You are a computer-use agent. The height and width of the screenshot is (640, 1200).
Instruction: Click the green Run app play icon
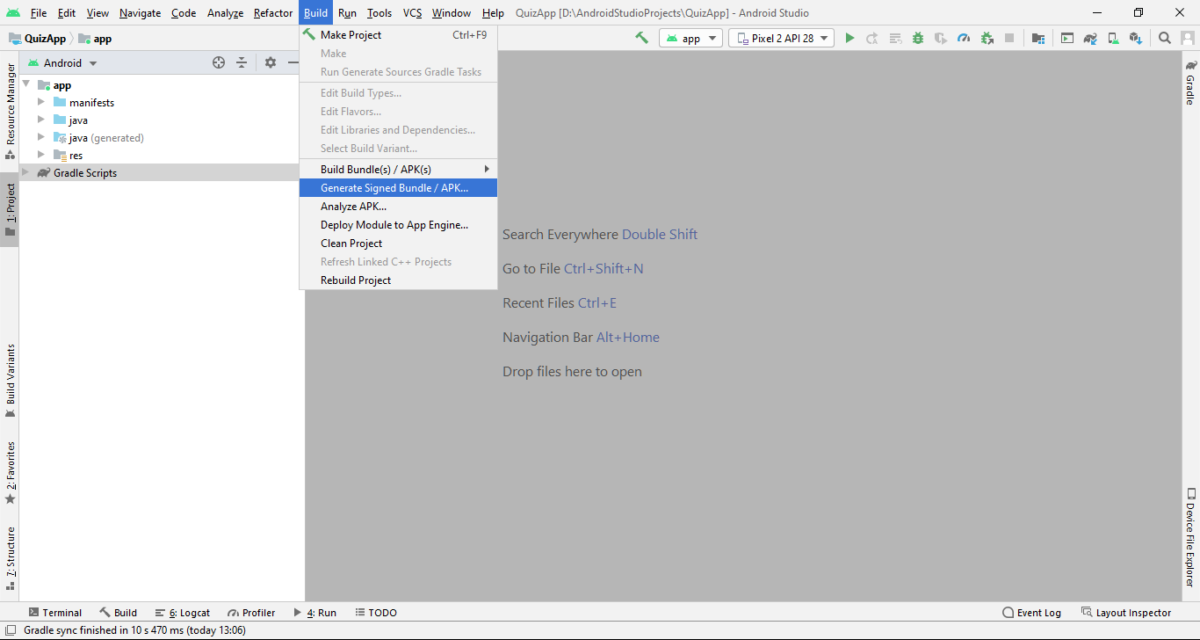[849, 38]
